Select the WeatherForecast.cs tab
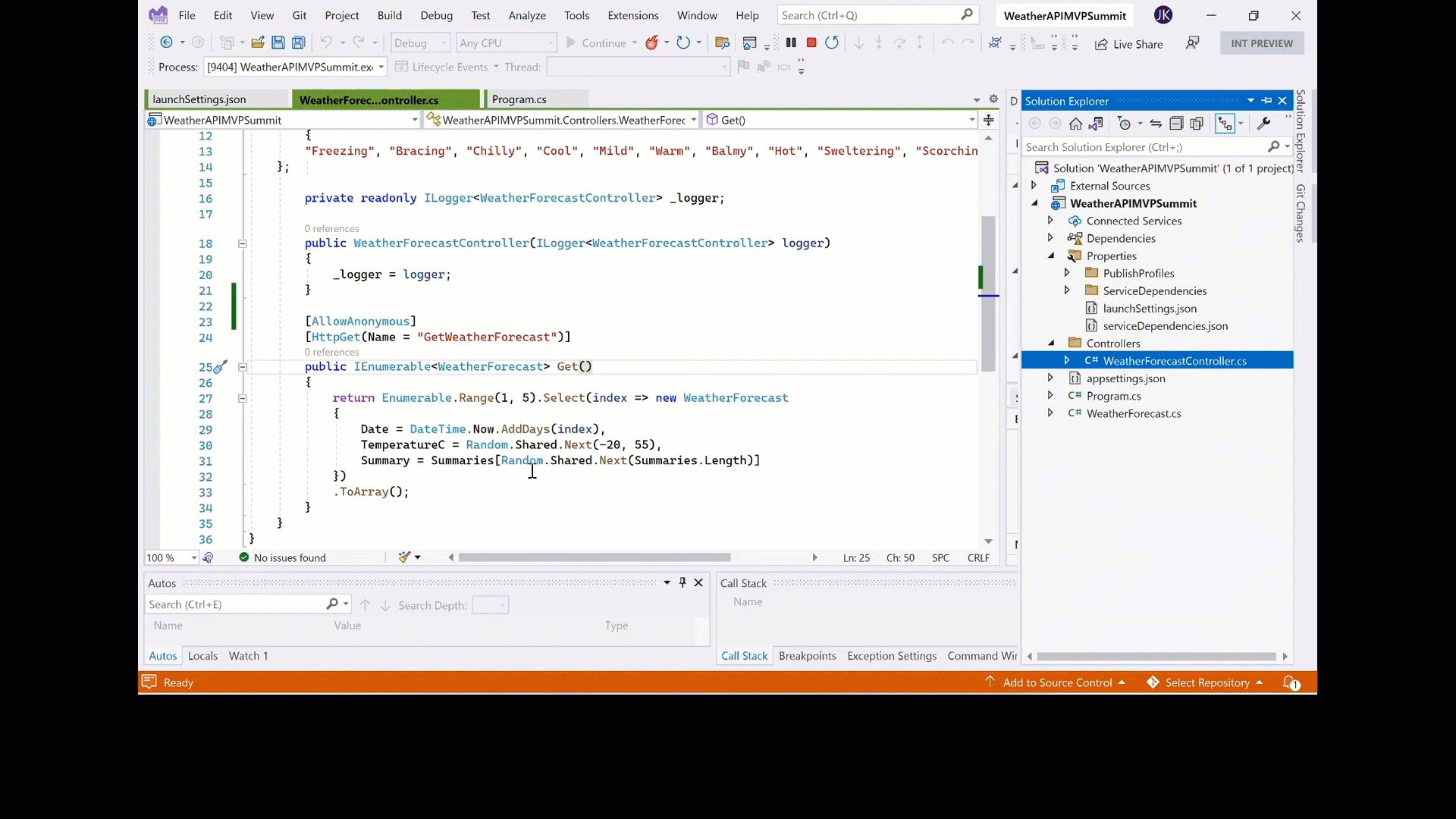 tap(1135, 413)
